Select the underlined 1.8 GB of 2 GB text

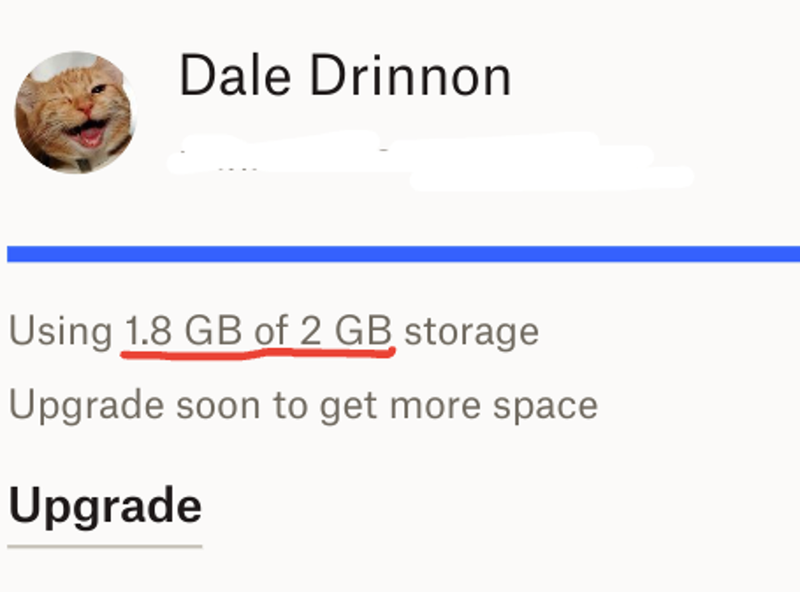(x=258, y=330)
